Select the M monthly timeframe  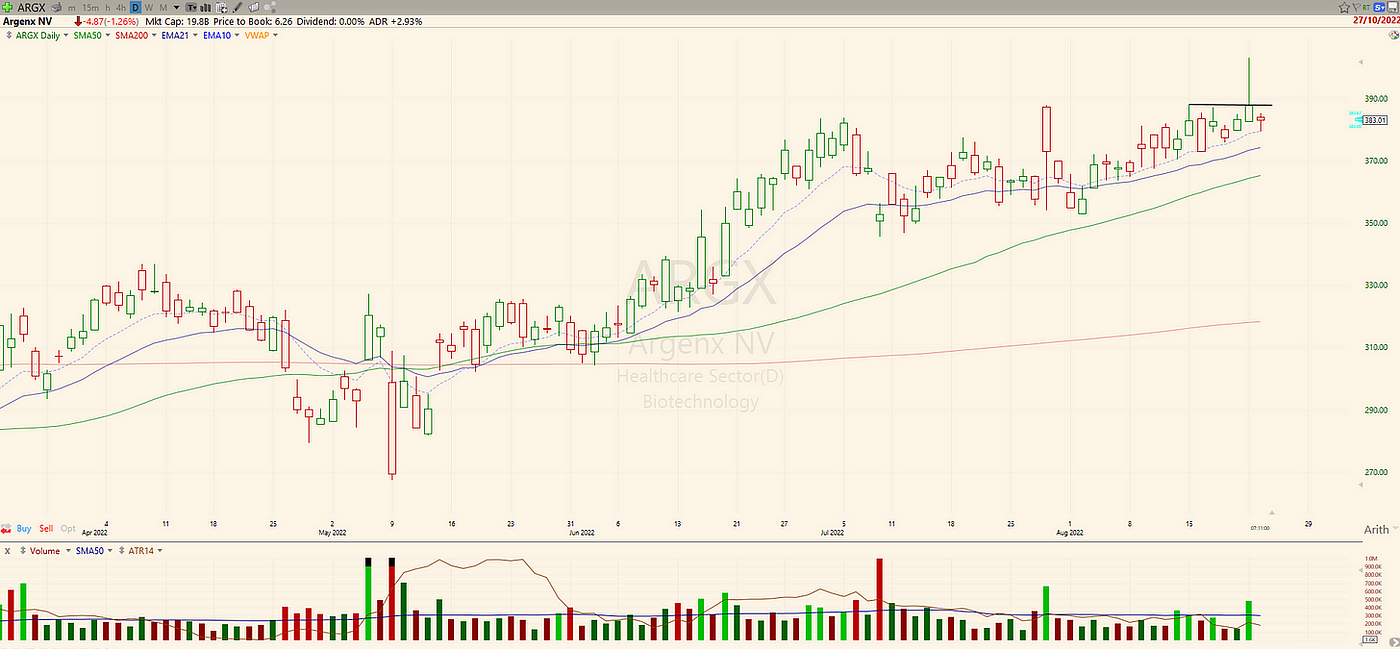pyautogui.click(x=163, y=8)
